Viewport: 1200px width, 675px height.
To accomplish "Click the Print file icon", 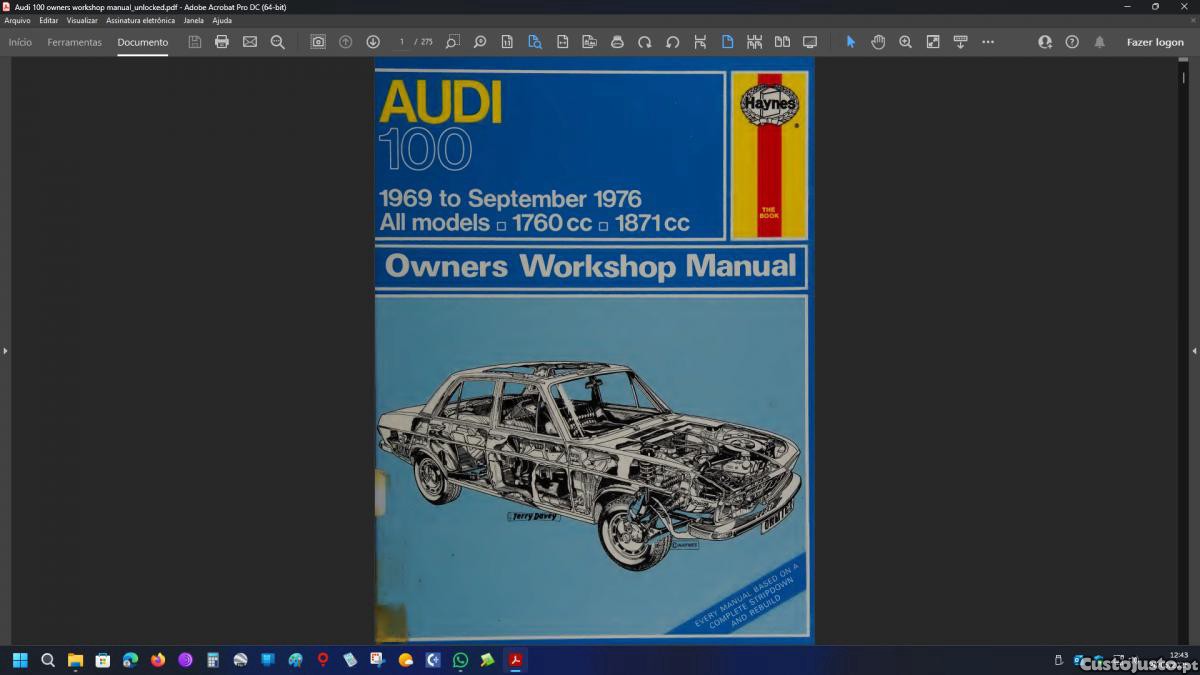I will tap(222, 42).
